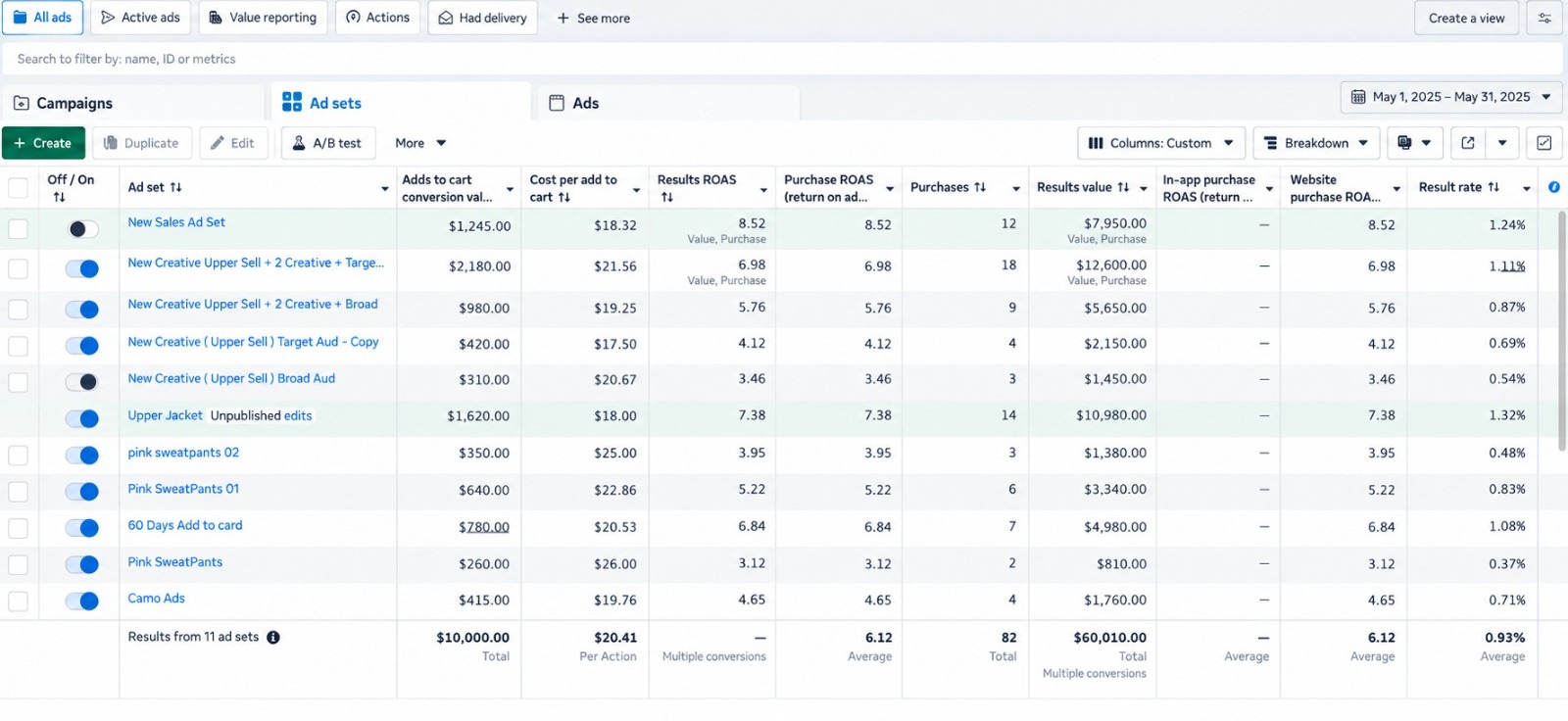Viewport: 1568px width, 721px height.
Task: Check the box for pink sweatpants 02
Action: (x=19, y=456)
